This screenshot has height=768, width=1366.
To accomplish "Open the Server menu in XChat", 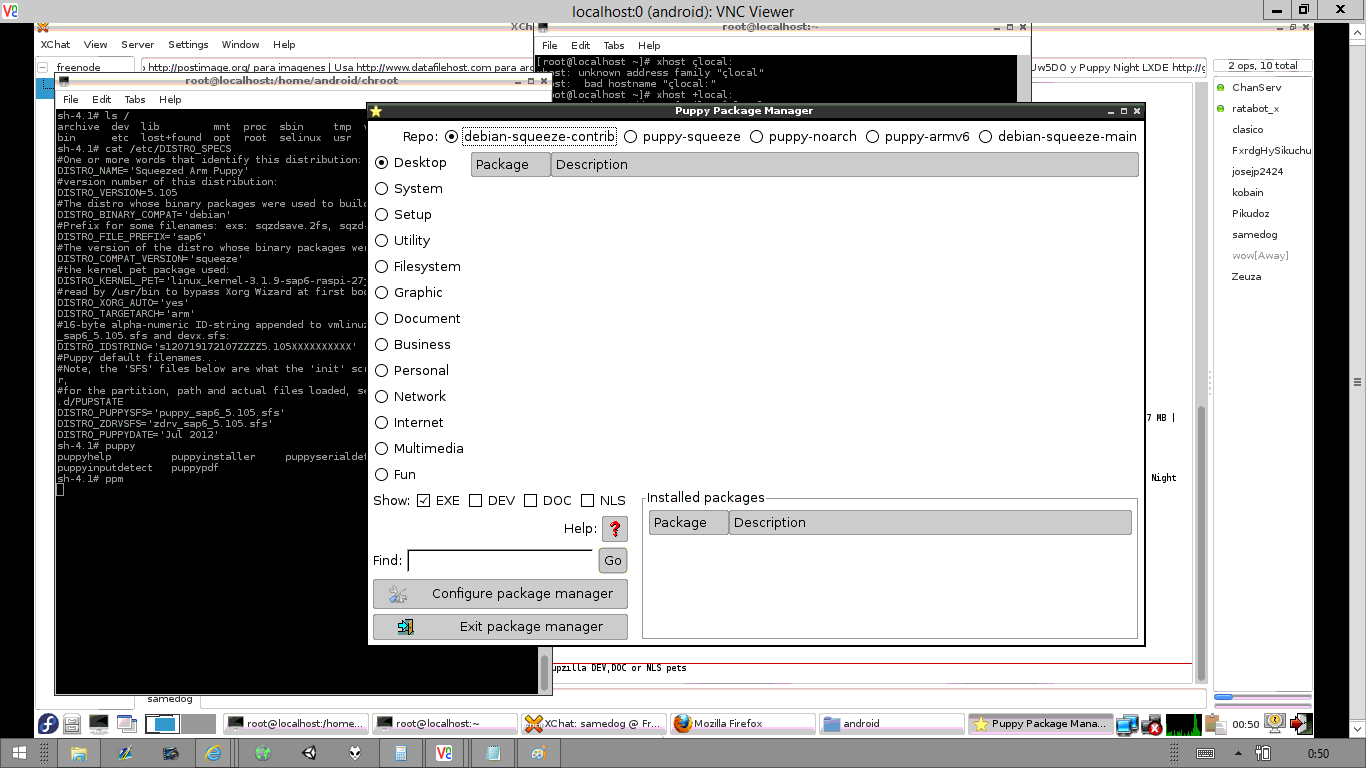I will [x=138, y=44].
